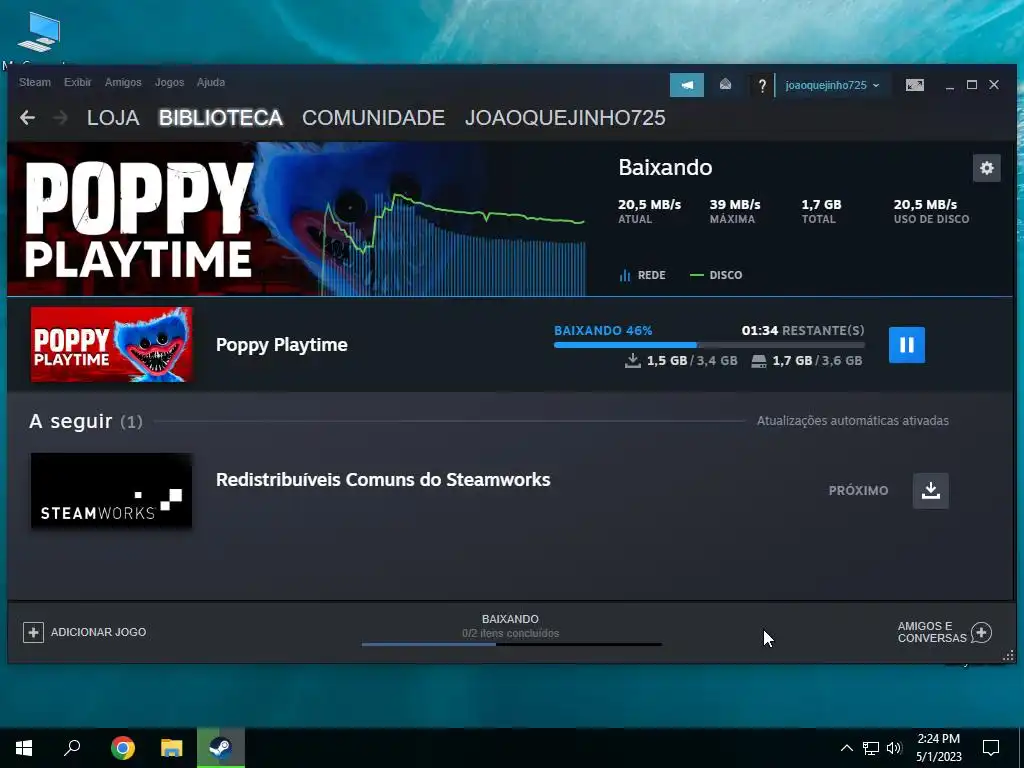Start Steamworks Redistributables download now
This screenshot has height=768, width=1024.
(x=931, y=490)
